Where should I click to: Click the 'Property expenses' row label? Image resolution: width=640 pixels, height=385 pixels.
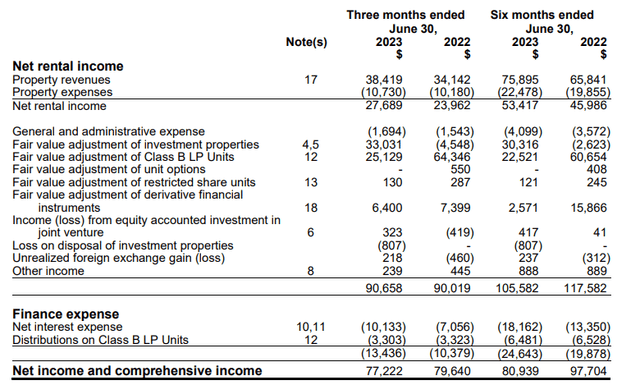pyautogui.click(x=62, y=92)
